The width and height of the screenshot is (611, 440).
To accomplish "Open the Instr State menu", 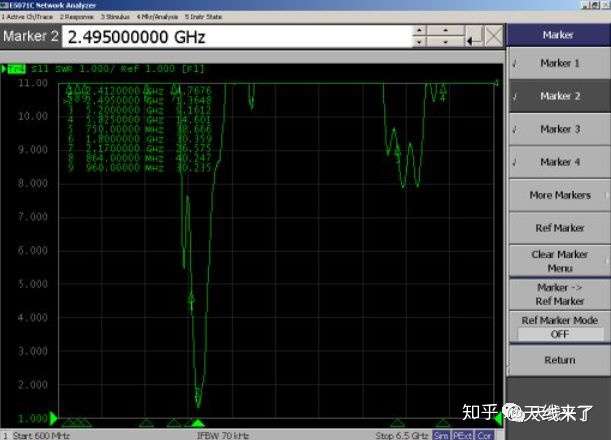I will pos(203,17).
